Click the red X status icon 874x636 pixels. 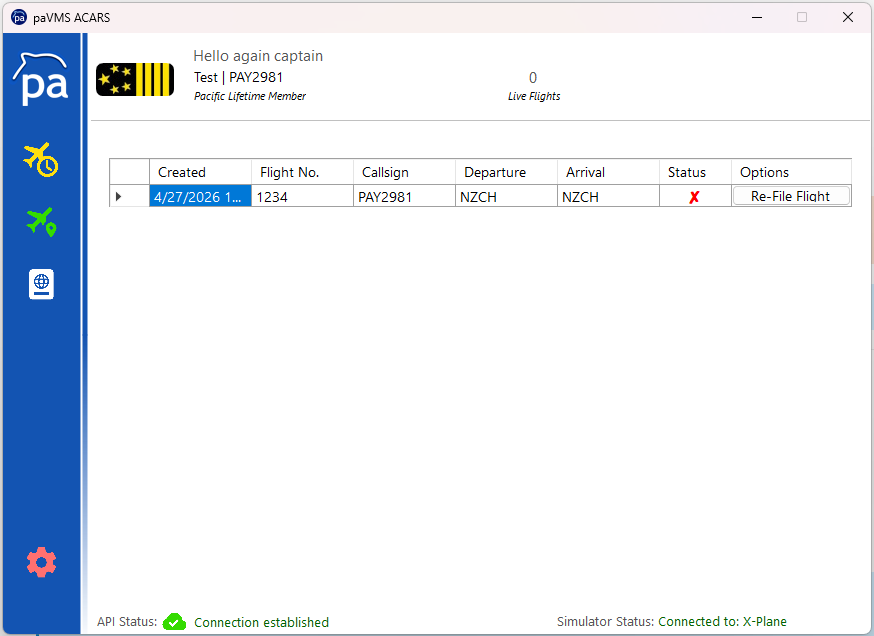(x=694, y=197)
